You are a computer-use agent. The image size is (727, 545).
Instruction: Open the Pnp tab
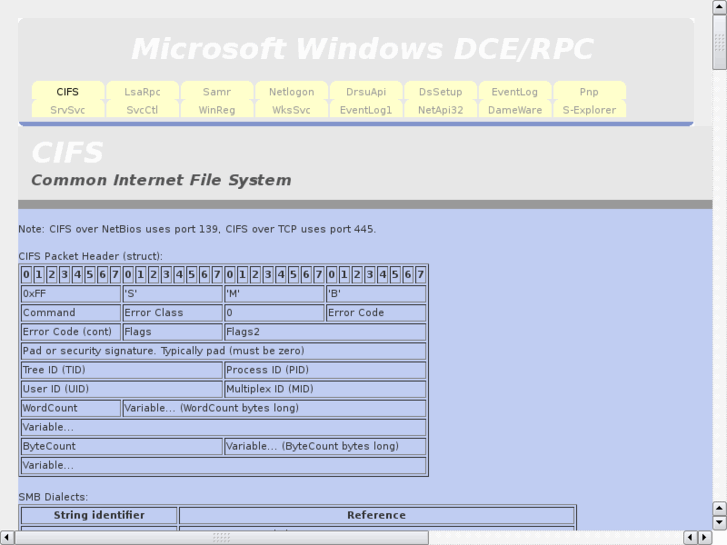point(589,91)
